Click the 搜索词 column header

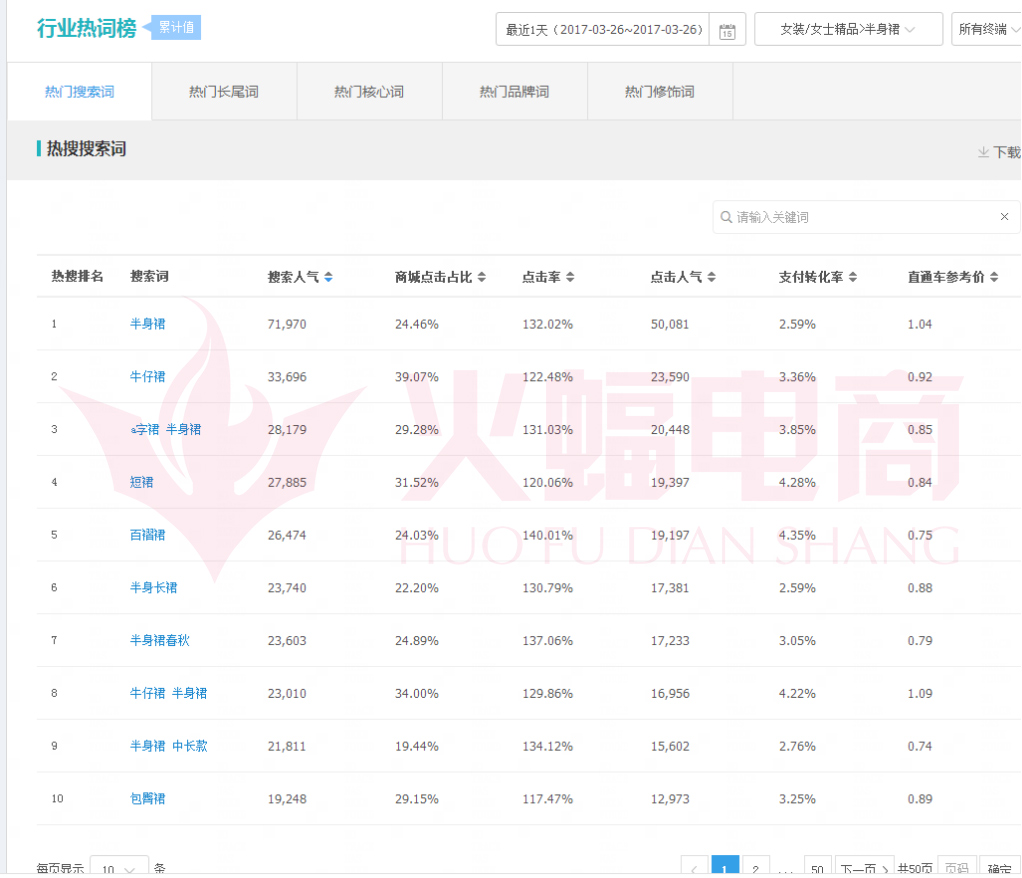point(149,276)
